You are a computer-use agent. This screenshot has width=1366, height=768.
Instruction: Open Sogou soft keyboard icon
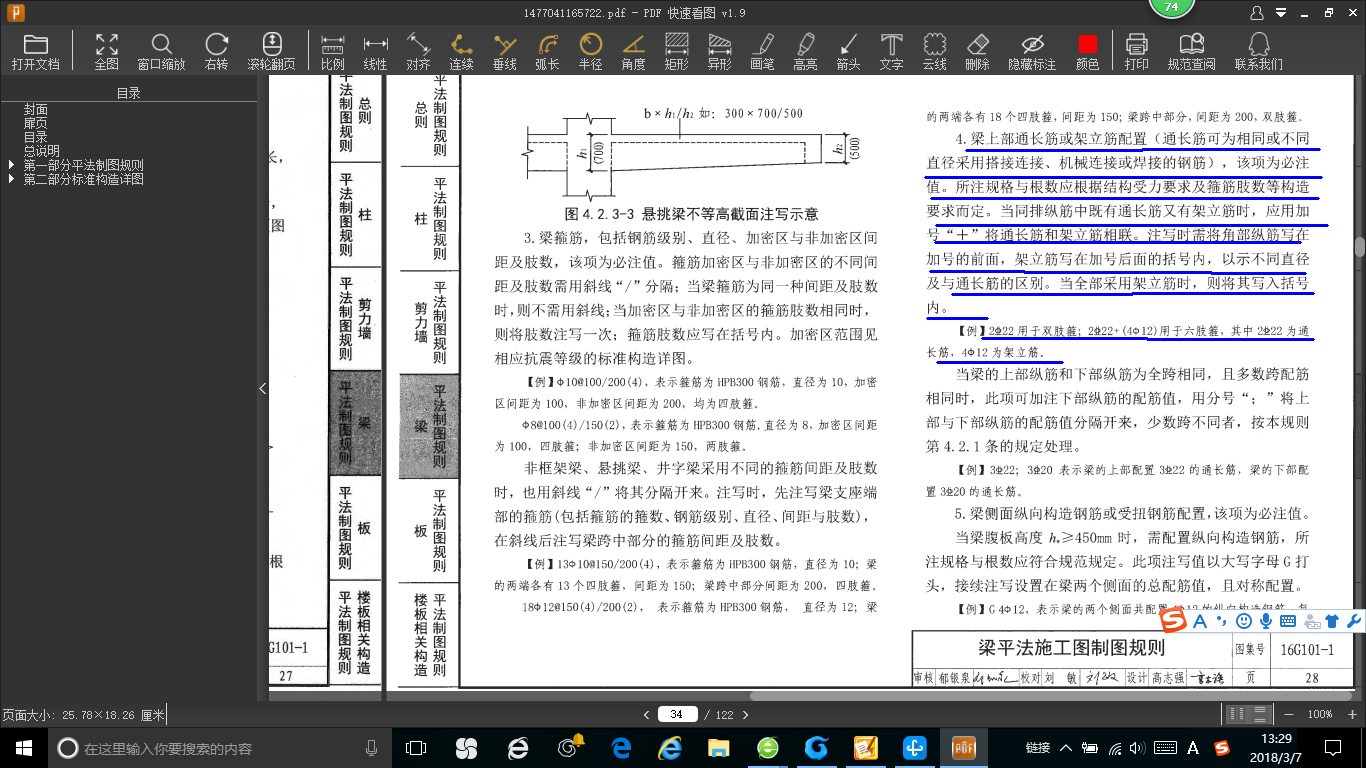point(1288,621)
